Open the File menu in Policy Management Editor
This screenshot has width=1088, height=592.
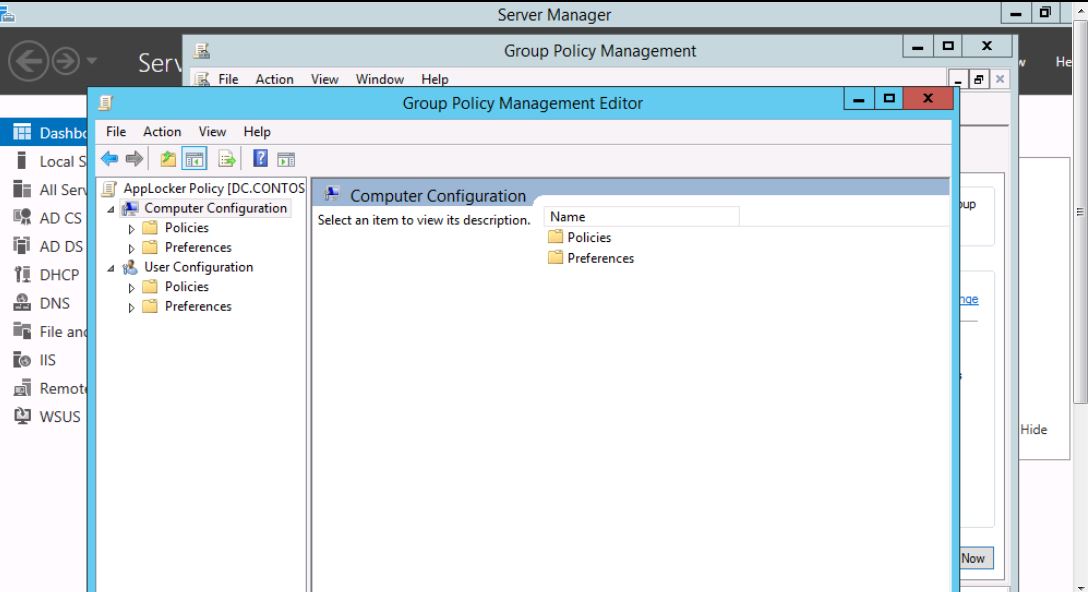click(x=116, y=132)
